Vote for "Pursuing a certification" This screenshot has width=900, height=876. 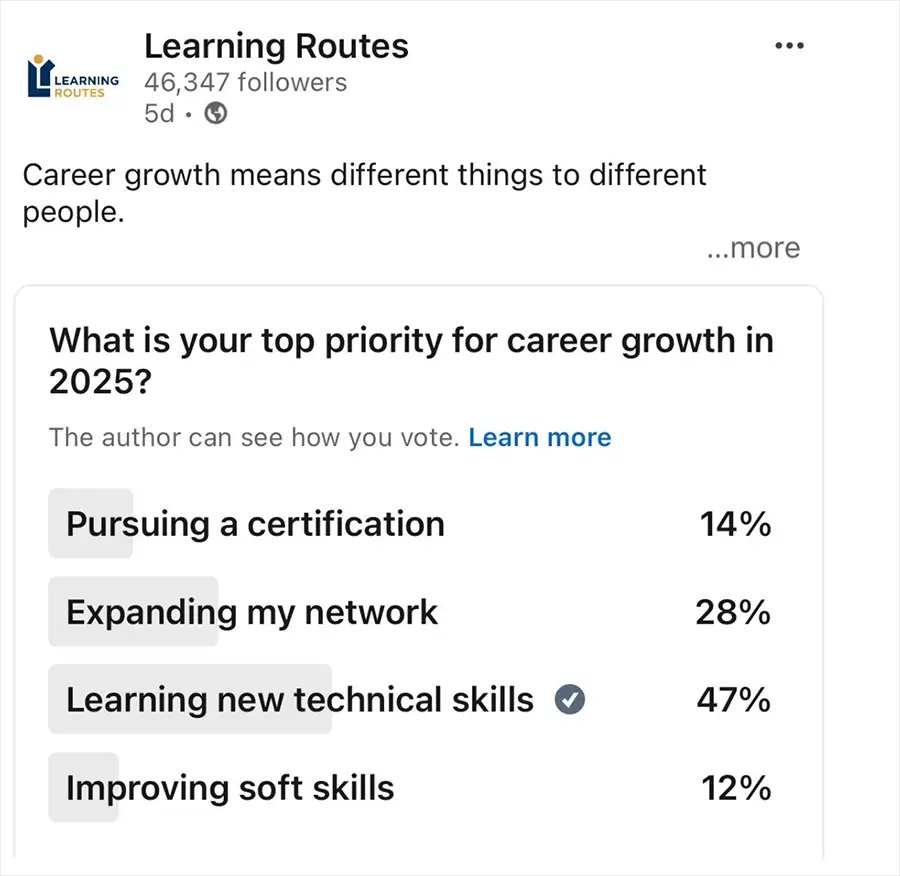254,524
